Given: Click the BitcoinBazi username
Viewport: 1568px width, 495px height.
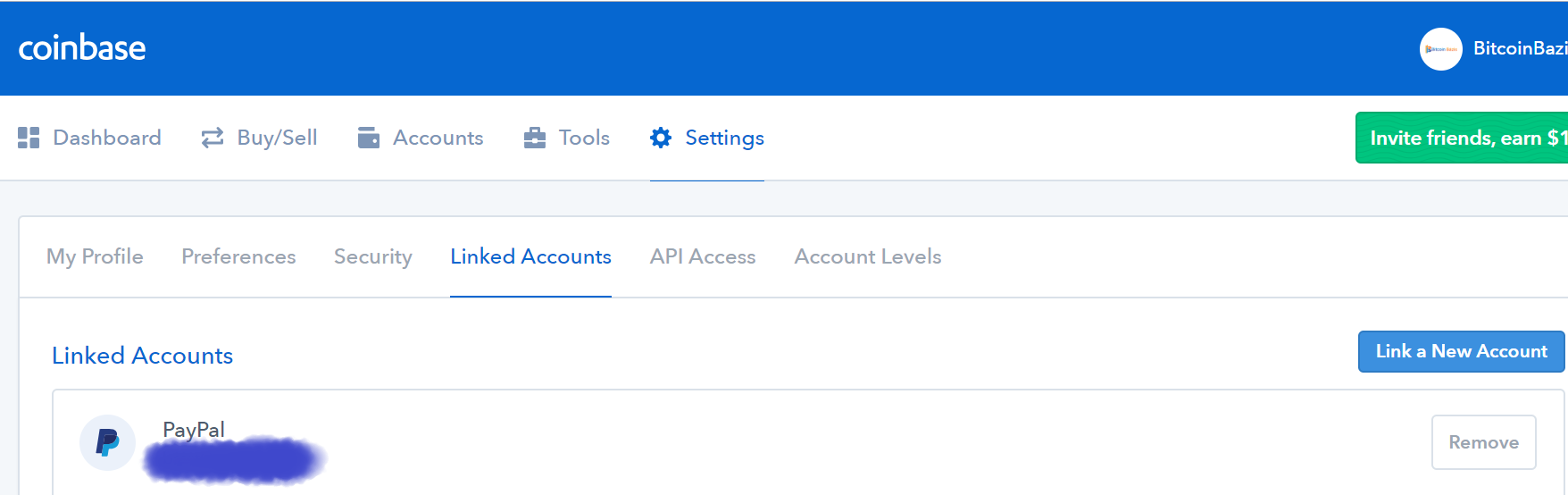Looking at the screenshot, I should (x=1520, y=49).
